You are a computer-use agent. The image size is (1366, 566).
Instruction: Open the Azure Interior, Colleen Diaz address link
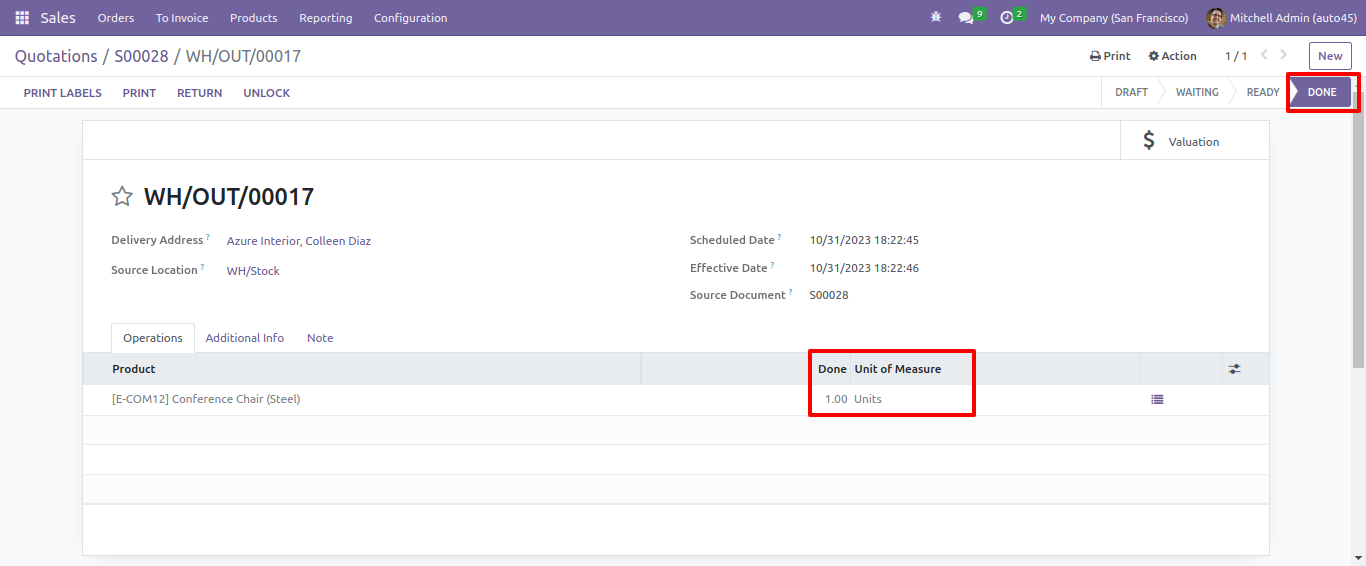pyautogui.click(x=299, y=241)
